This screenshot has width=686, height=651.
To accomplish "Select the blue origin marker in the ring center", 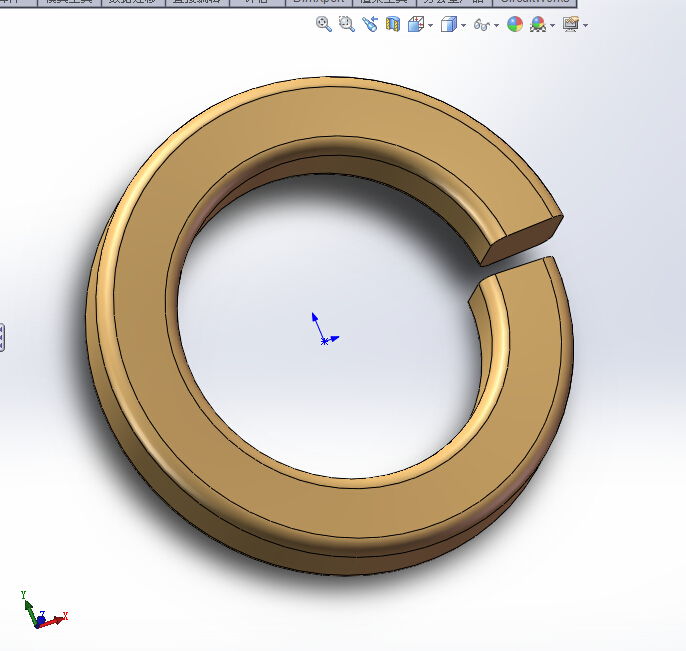I will [x=324, y=341].
